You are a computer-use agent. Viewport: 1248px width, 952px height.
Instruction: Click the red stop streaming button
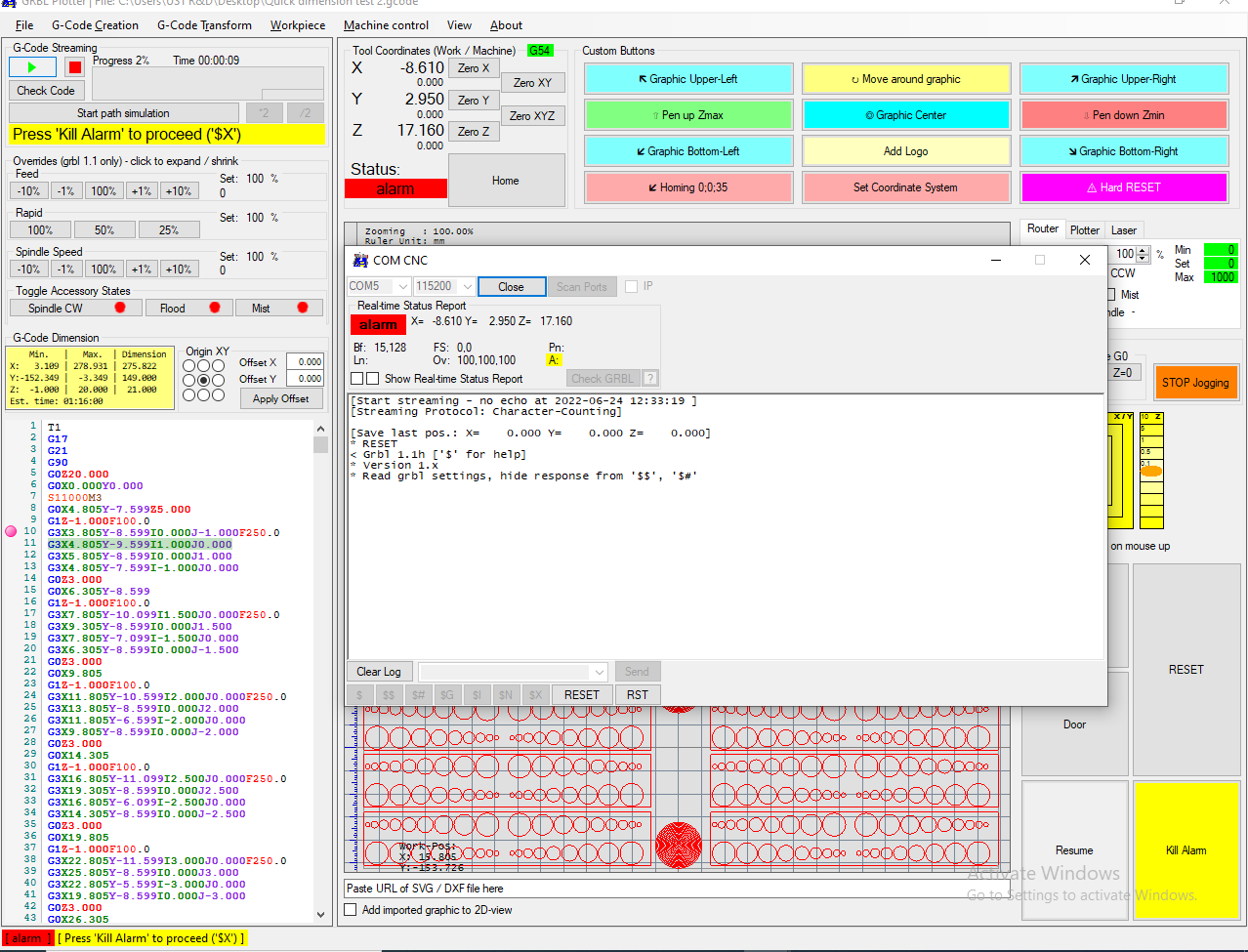click(74, 67)
